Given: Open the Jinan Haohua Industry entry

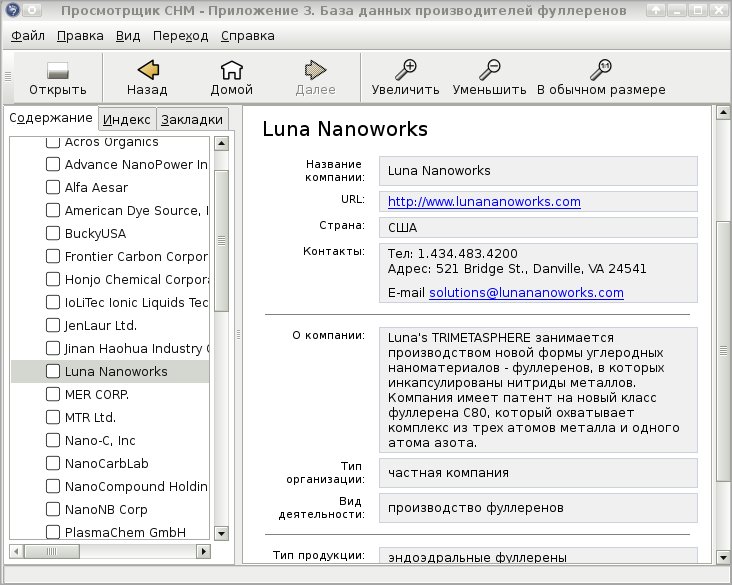Looking at the screenshot, I should click(x=137, y=348).
